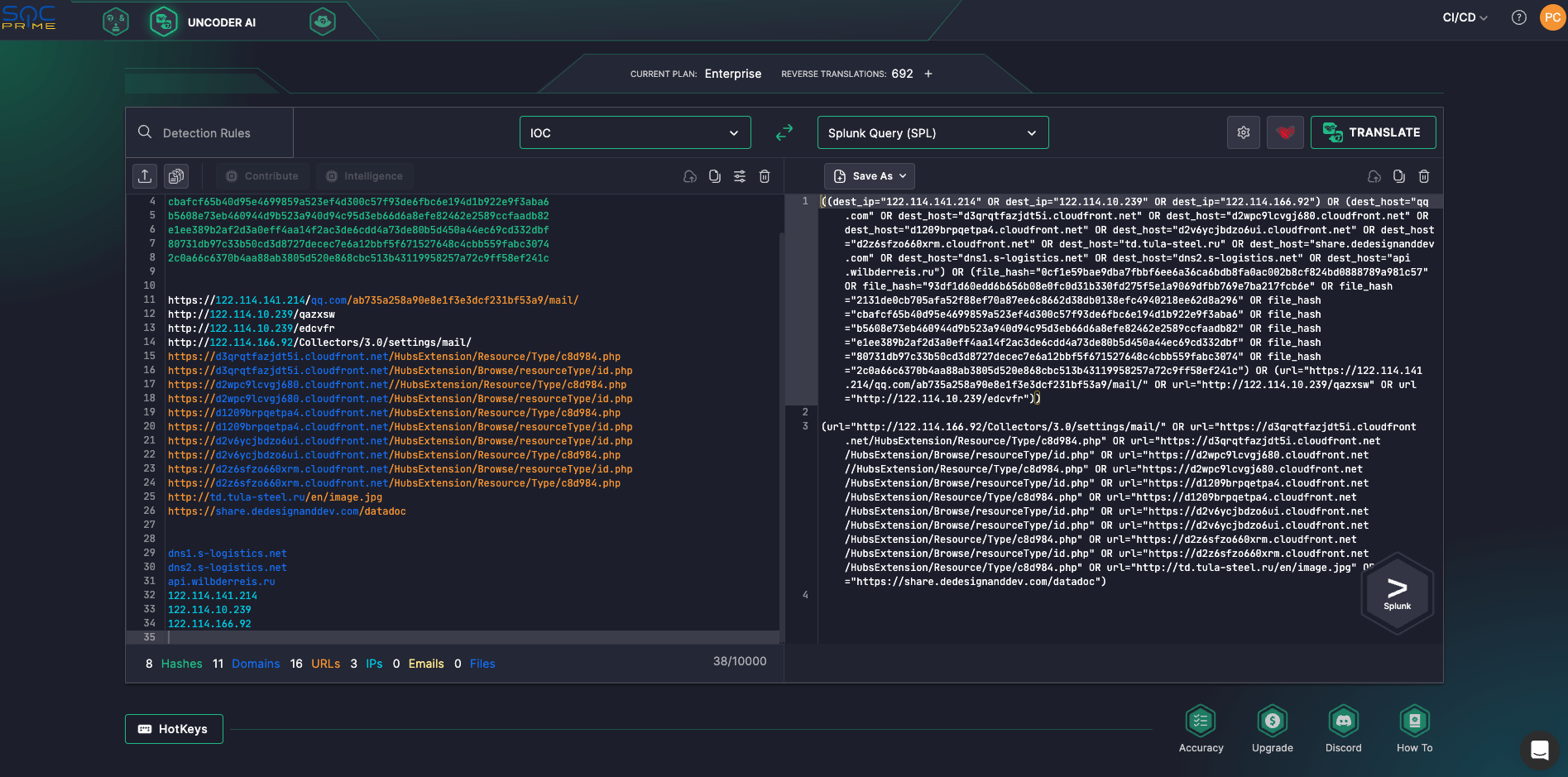Swap translation direction with the arrows icon
1568x777 pixels.
(784, 132)
